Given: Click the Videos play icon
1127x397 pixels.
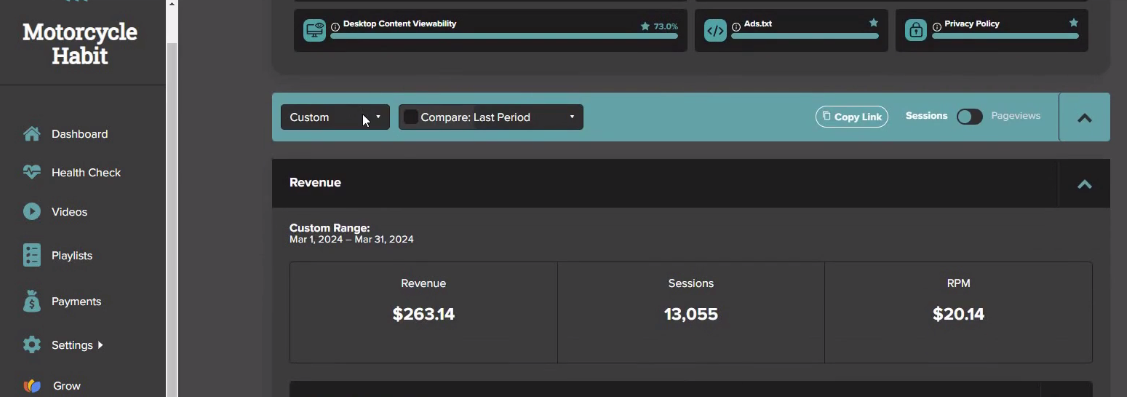Looking at the screenshot, I should pos(32,211).
